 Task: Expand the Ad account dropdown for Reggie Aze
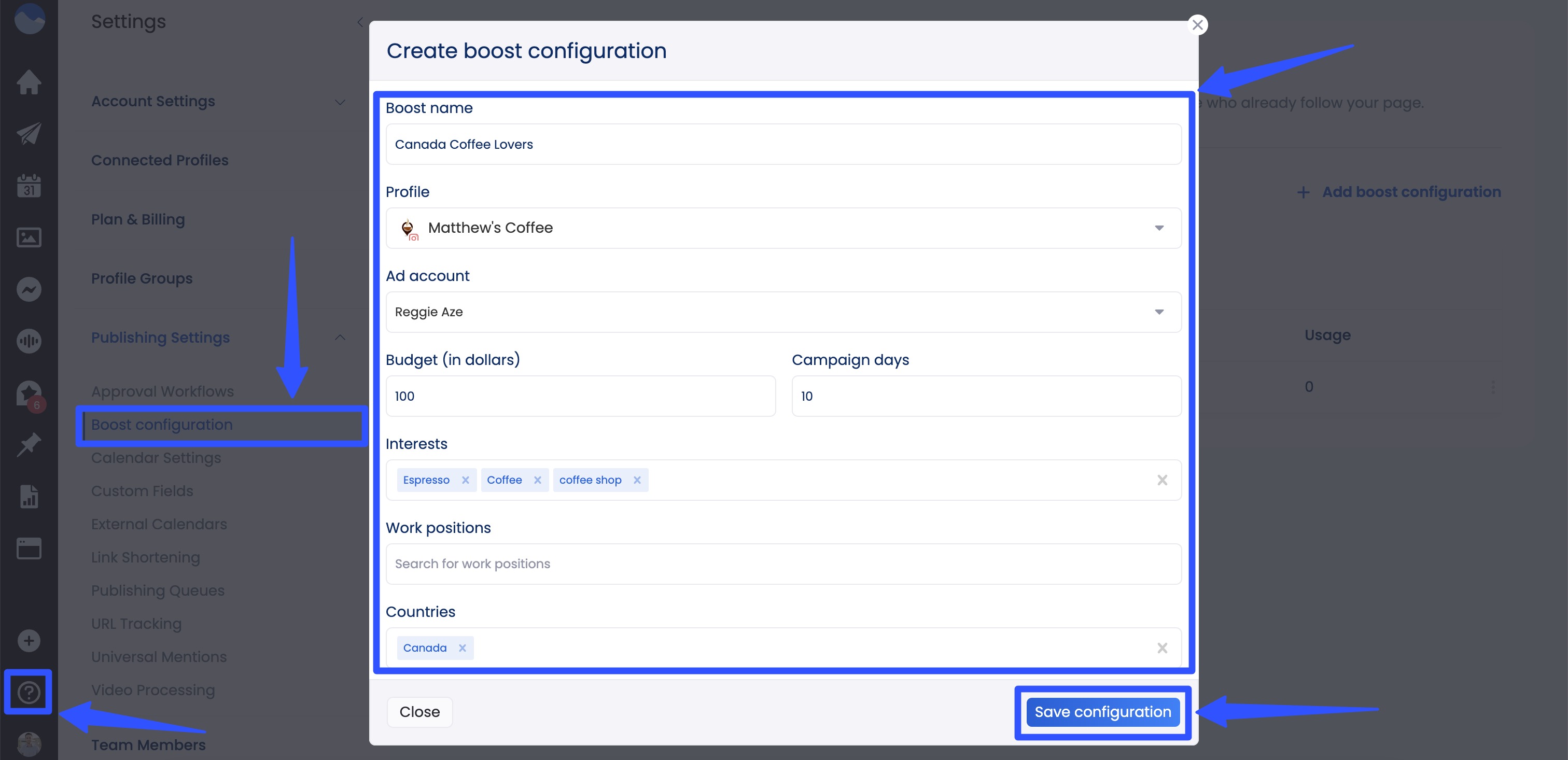[x=1159, y=312]
